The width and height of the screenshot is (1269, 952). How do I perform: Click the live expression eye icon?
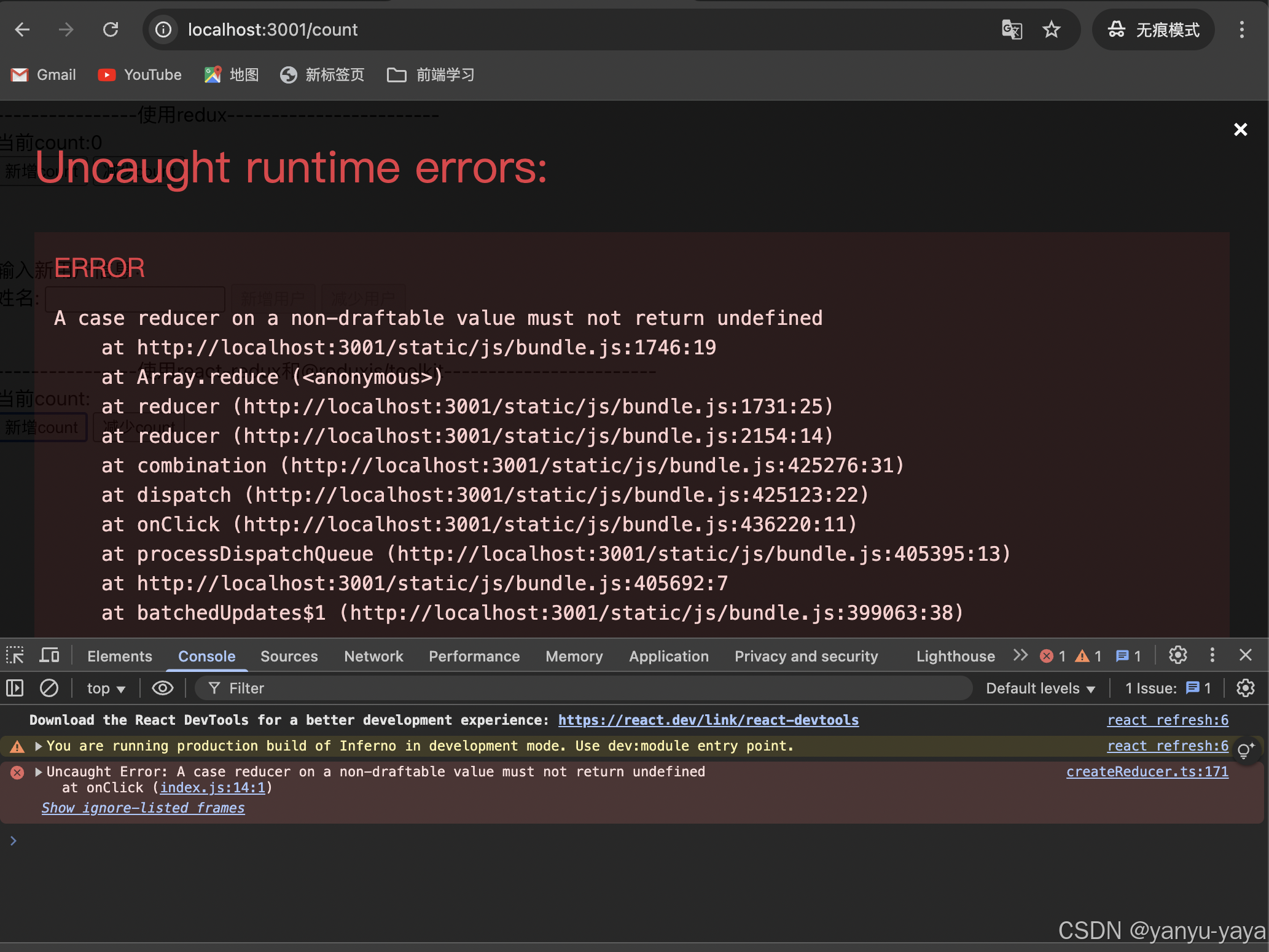tap(162, 688)
